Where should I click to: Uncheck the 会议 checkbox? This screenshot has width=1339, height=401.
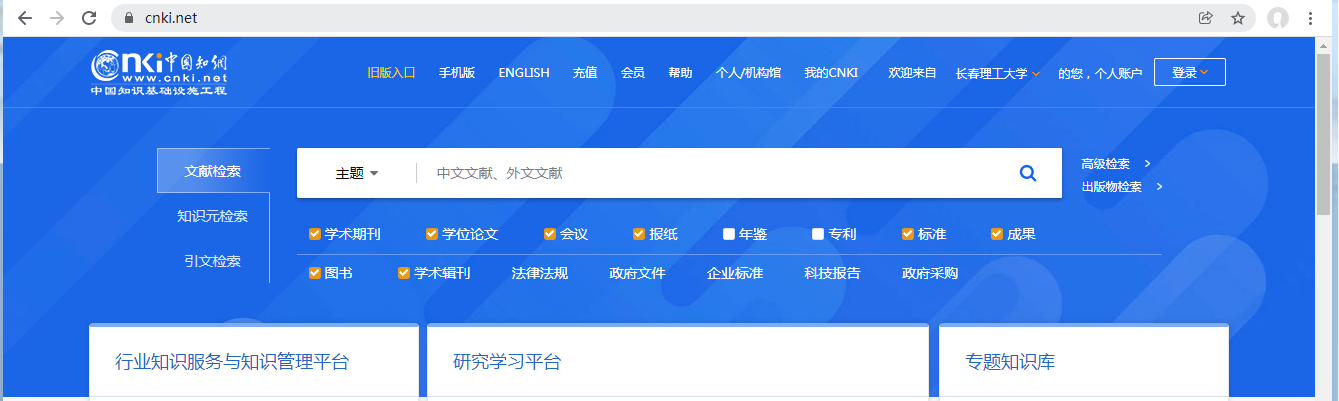pos(550,234)
